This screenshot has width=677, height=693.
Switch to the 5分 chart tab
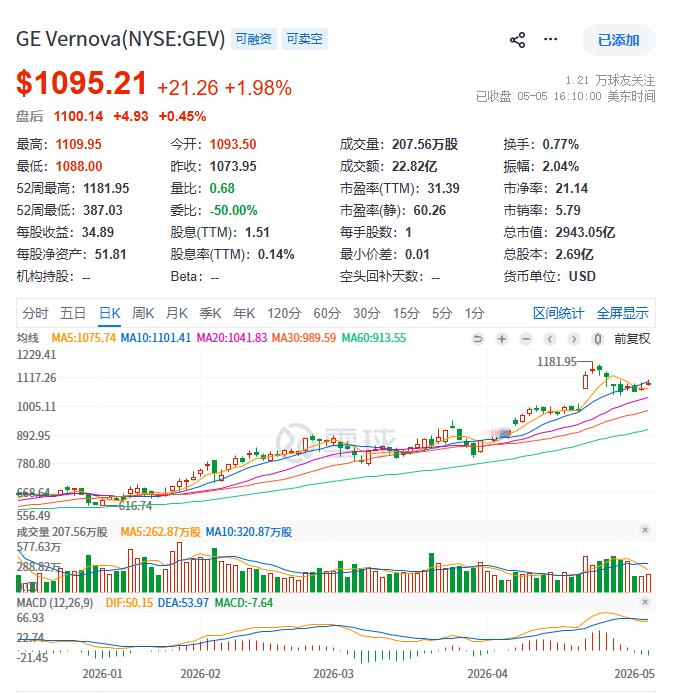click(x=442, y=313)
